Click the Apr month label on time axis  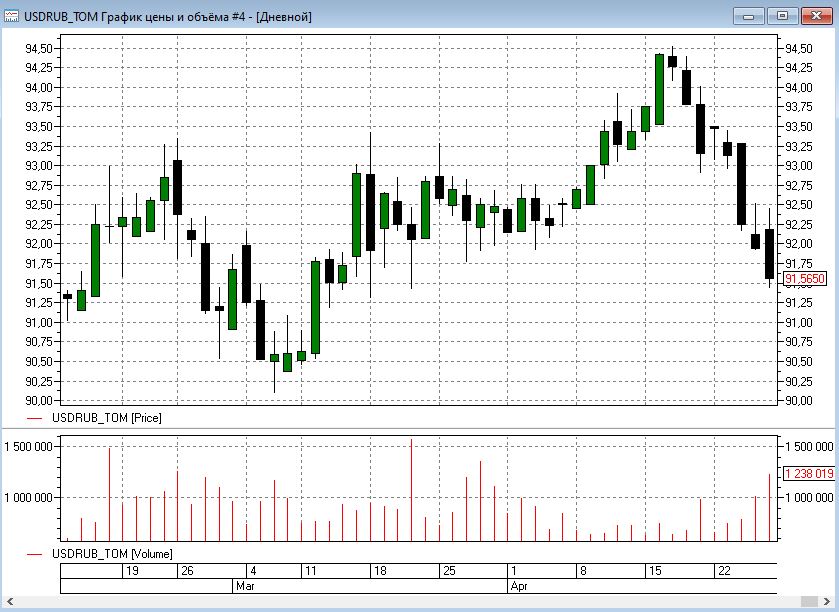(517, 586)
